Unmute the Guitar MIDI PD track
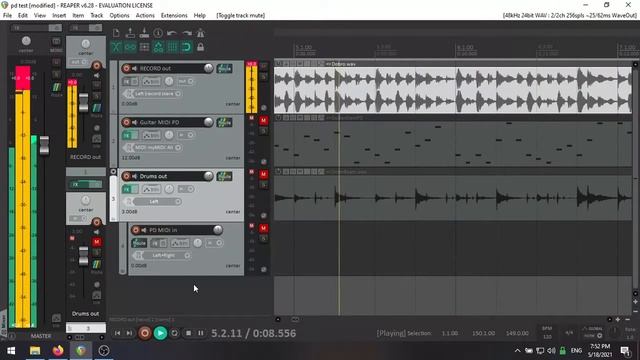640x360 pixels. tap(264, 120)
